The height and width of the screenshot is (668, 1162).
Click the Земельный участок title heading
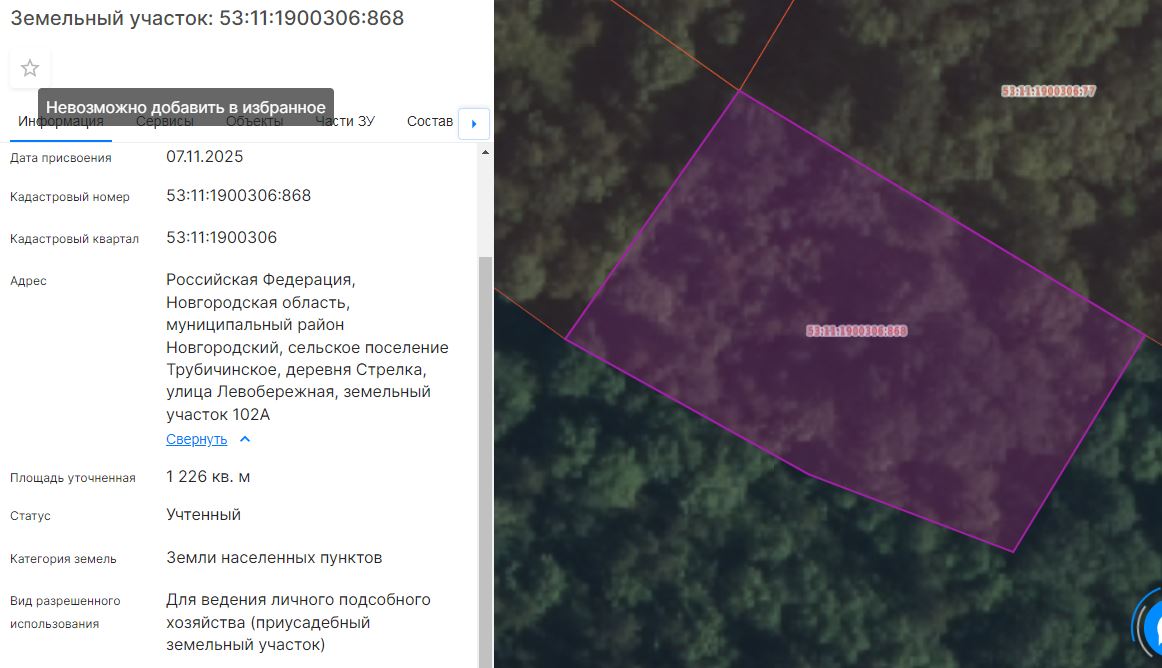coord(208,18)
